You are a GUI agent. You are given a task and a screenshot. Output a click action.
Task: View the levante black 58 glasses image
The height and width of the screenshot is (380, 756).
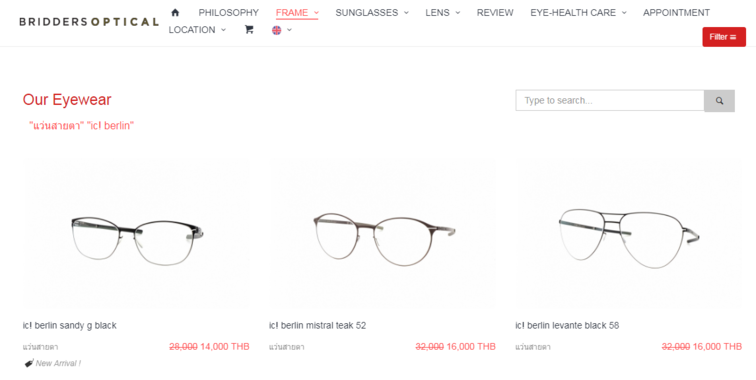[x=628, y=236]
